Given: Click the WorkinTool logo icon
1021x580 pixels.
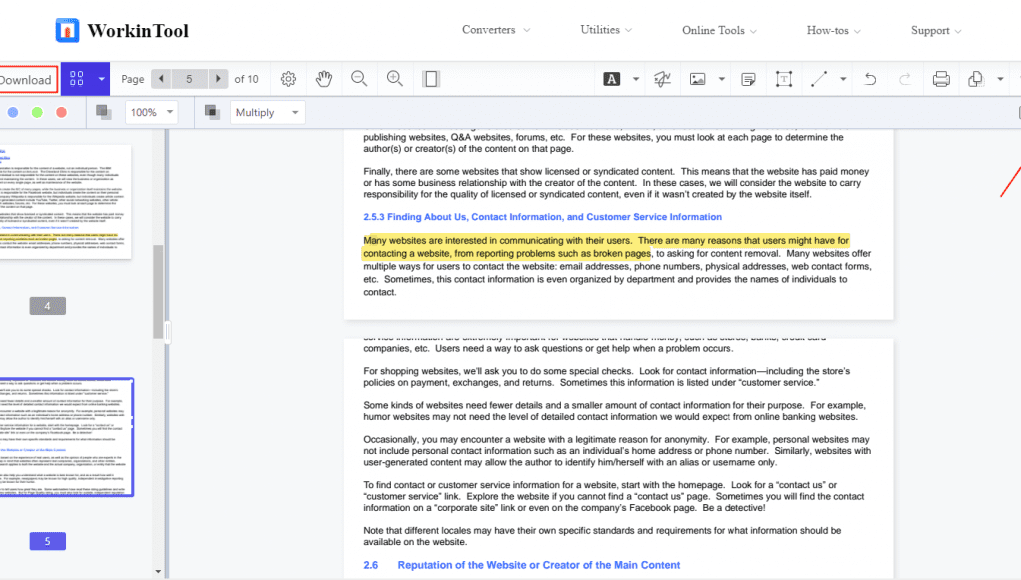Looking at the screenshot, I should [68, 30].
